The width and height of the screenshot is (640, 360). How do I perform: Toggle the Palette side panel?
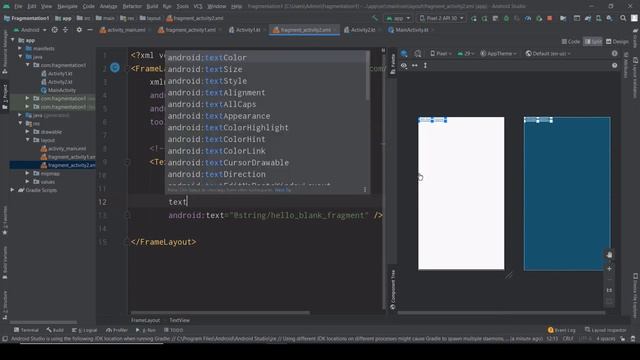click(393, 64)
